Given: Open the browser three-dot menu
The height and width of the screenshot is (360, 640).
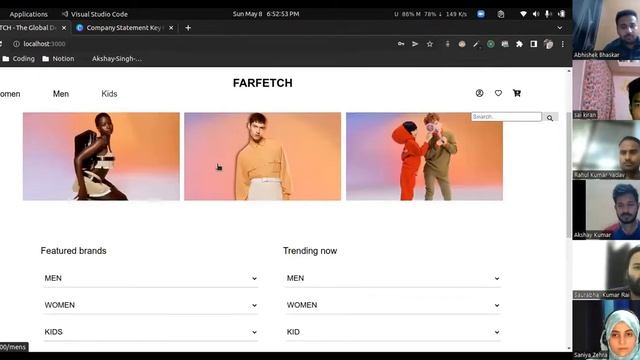Looking at the screenshot, I should (562, 44).
